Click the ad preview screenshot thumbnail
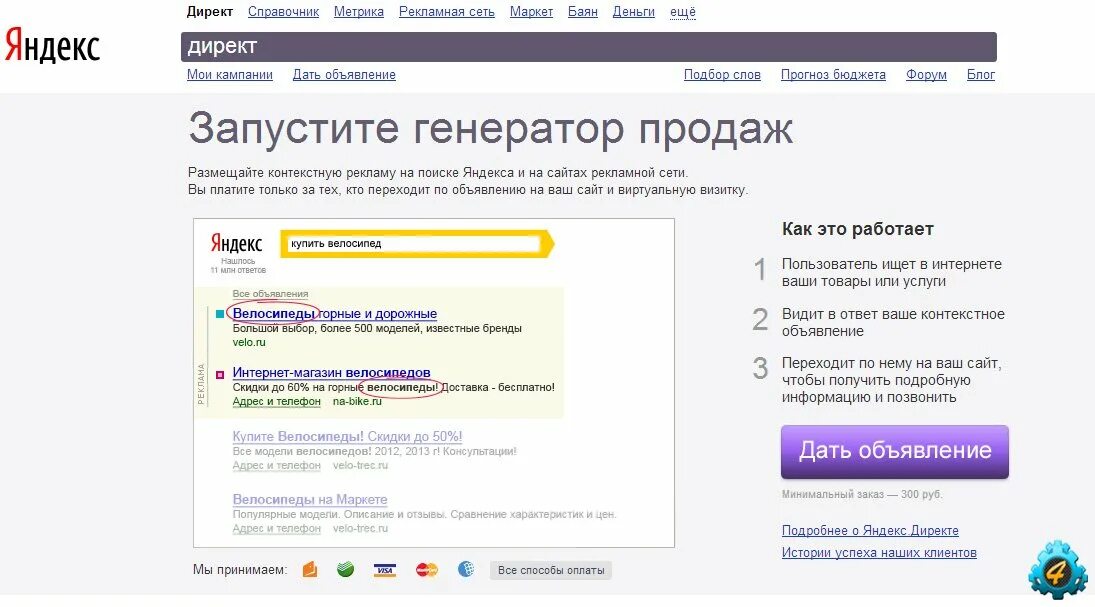Viewport: 1095px width, 607px height. (434, 383)
